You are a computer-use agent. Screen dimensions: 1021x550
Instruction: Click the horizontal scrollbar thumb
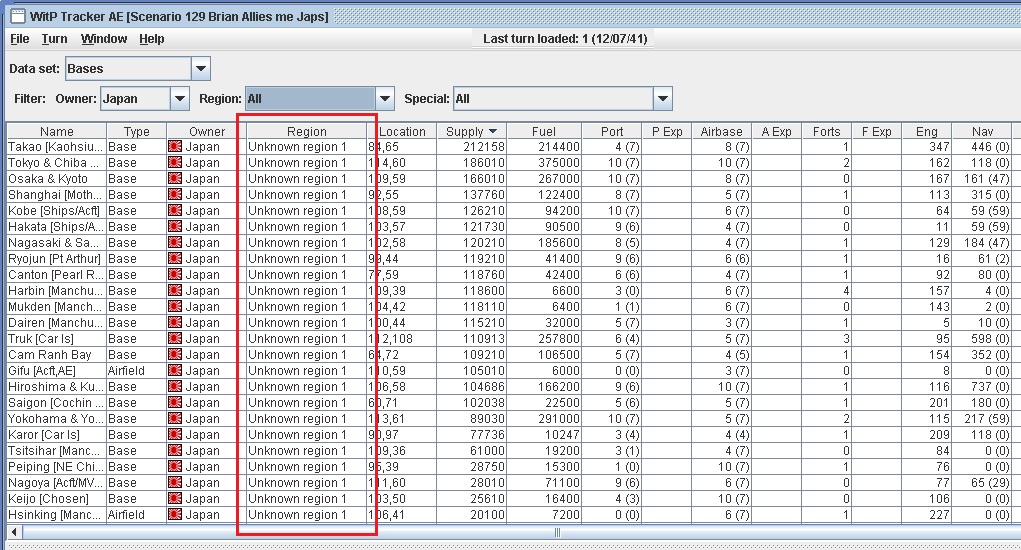click(557, 532)
